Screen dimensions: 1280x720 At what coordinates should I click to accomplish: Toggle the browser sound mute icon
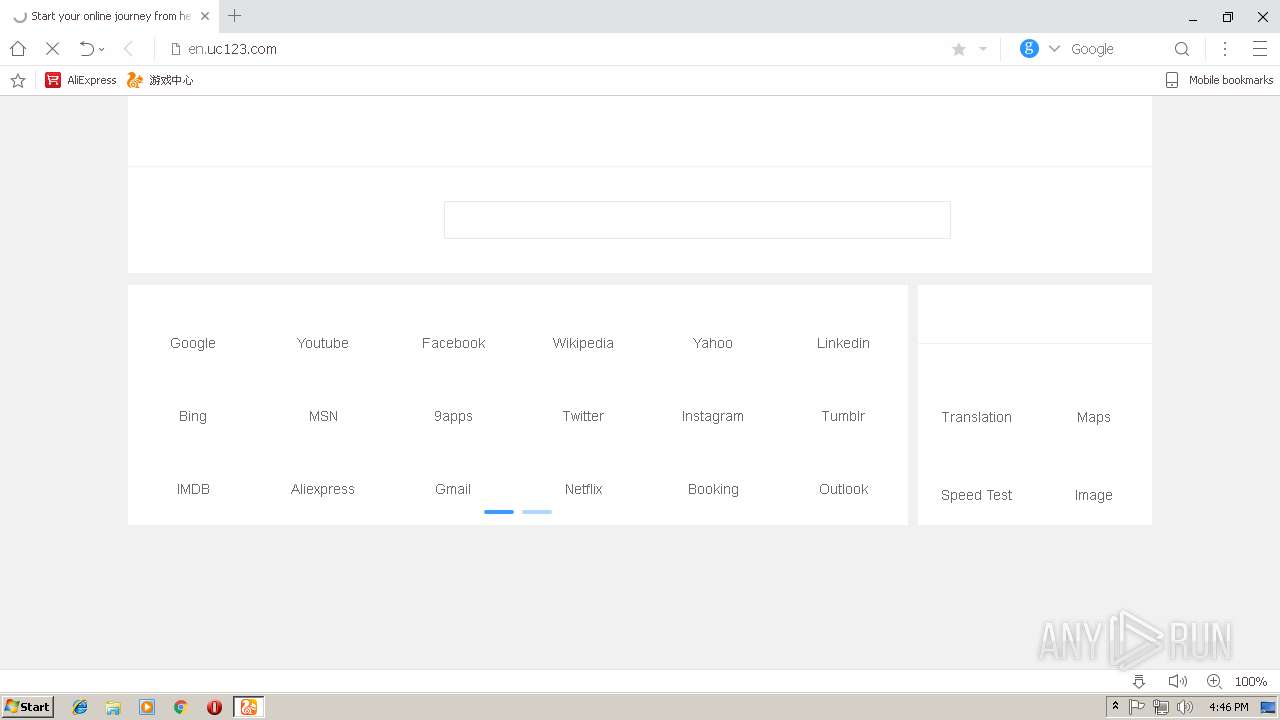(1178, 681)
